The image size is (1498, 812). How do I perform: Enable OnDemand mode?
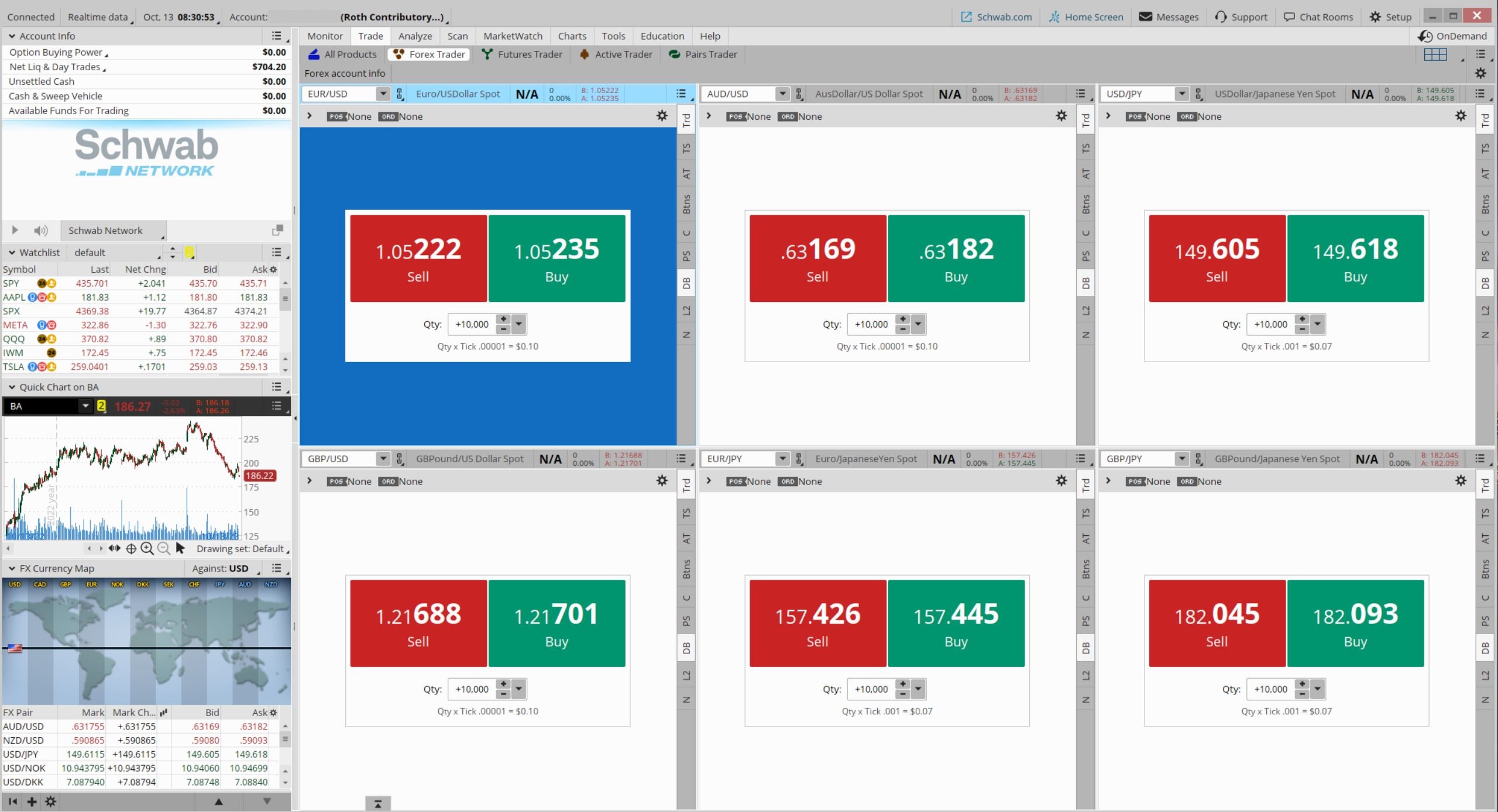1452,36
